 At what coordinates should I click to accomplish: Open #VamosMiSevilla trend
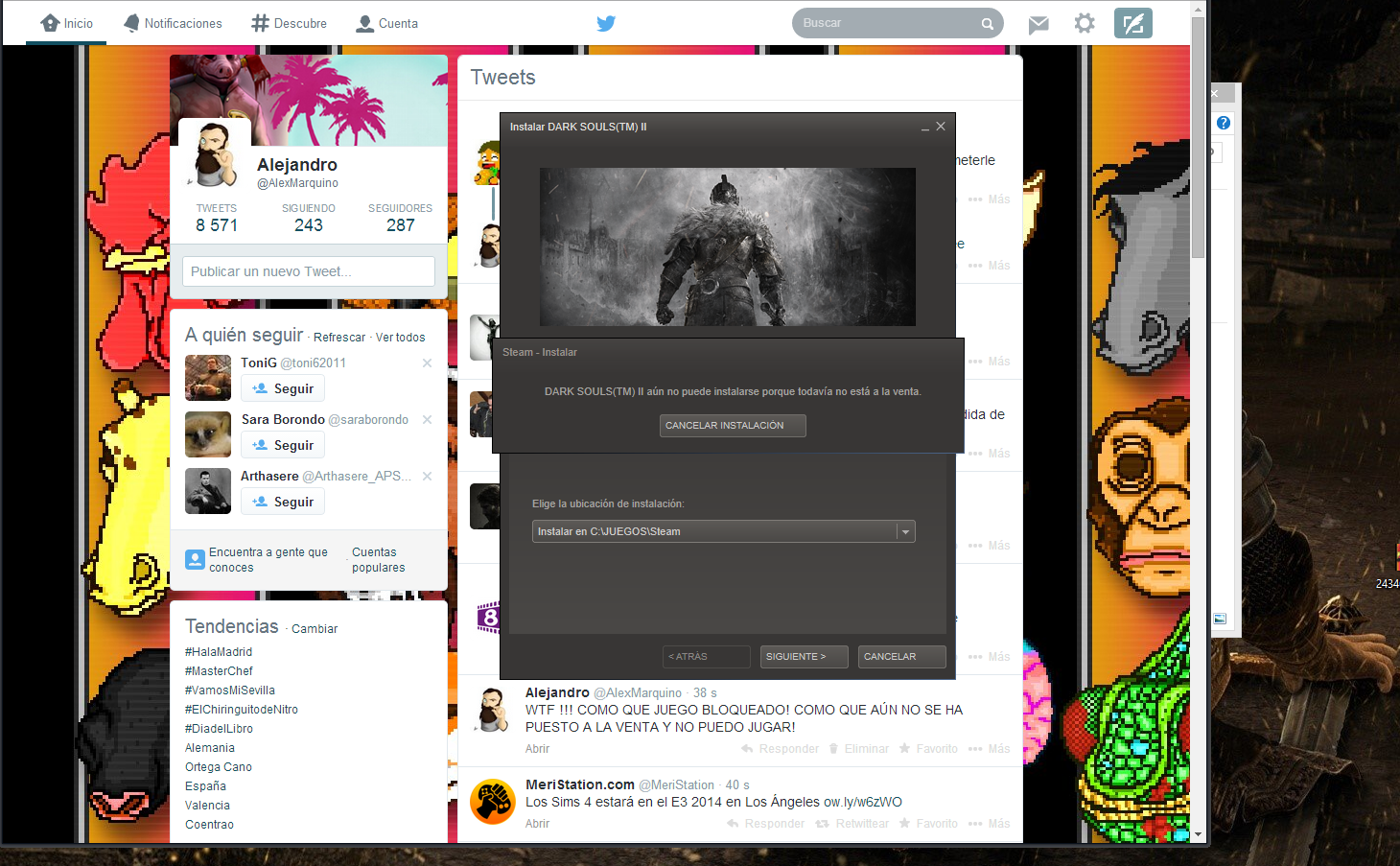[230, 690]
